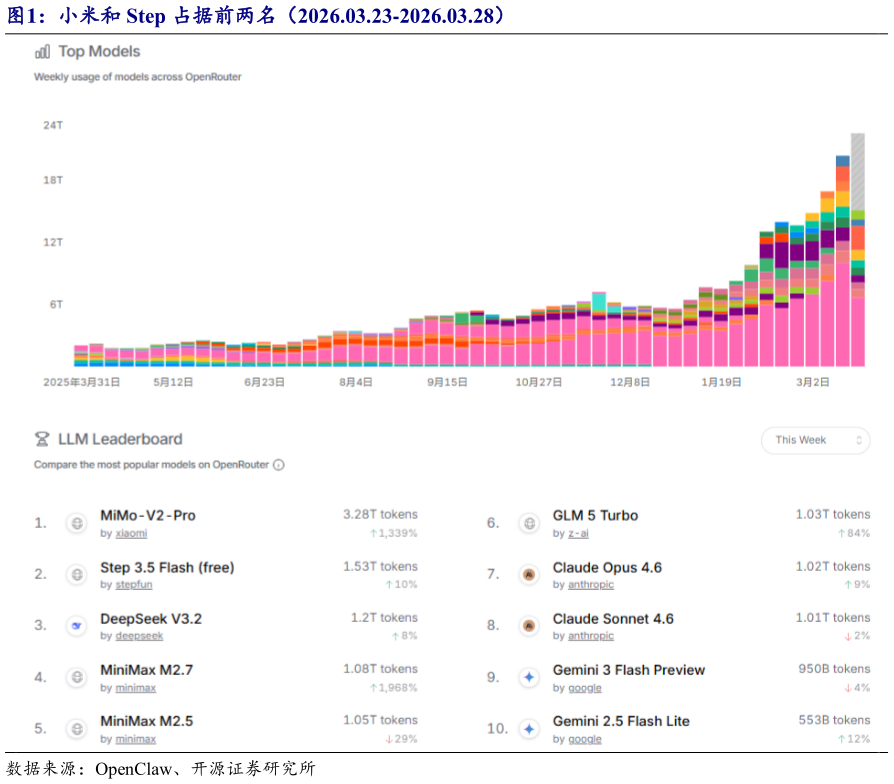Select the Claude Opus 4.6 model name

(607, 568)
